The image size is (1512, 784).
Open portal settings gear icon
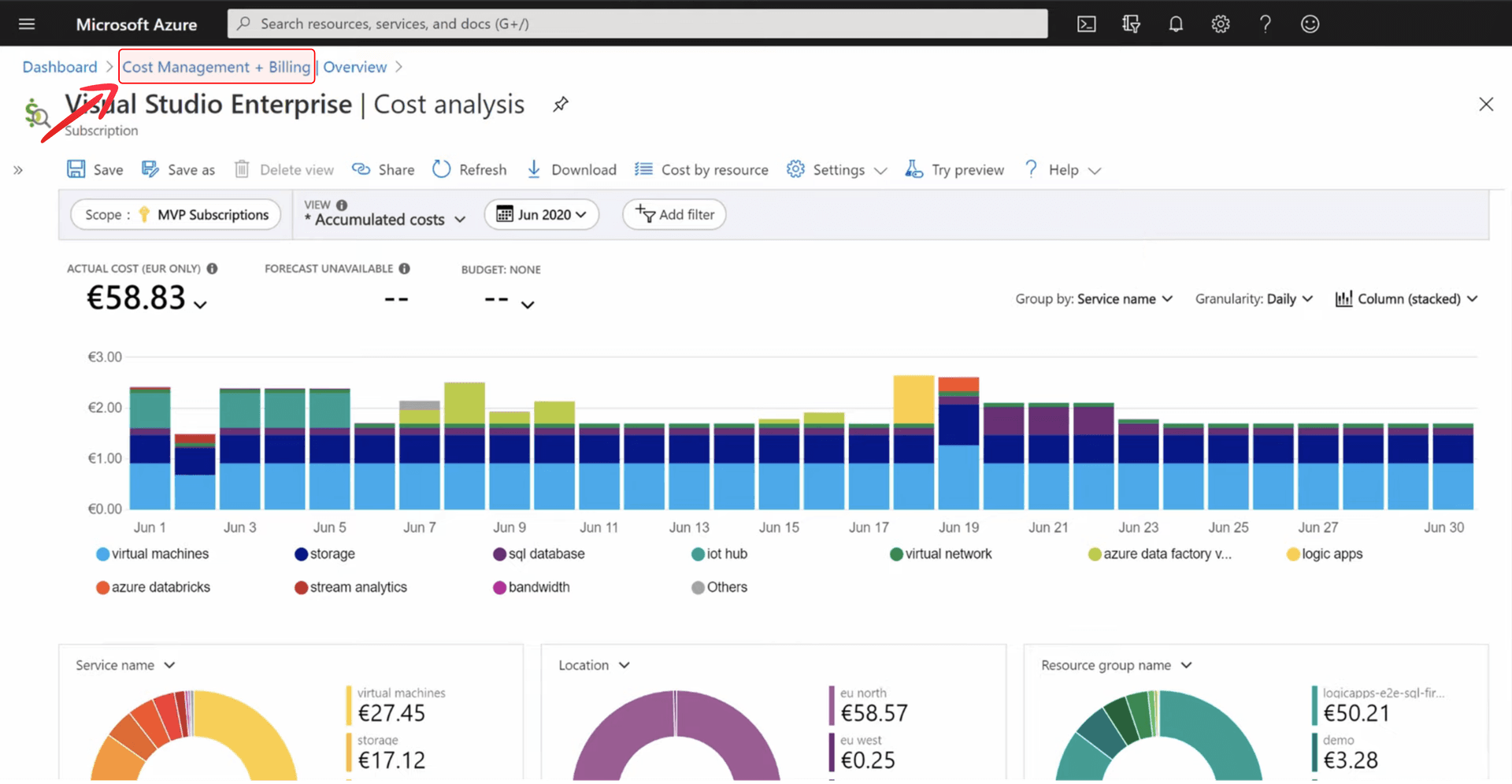point(1221,24)
